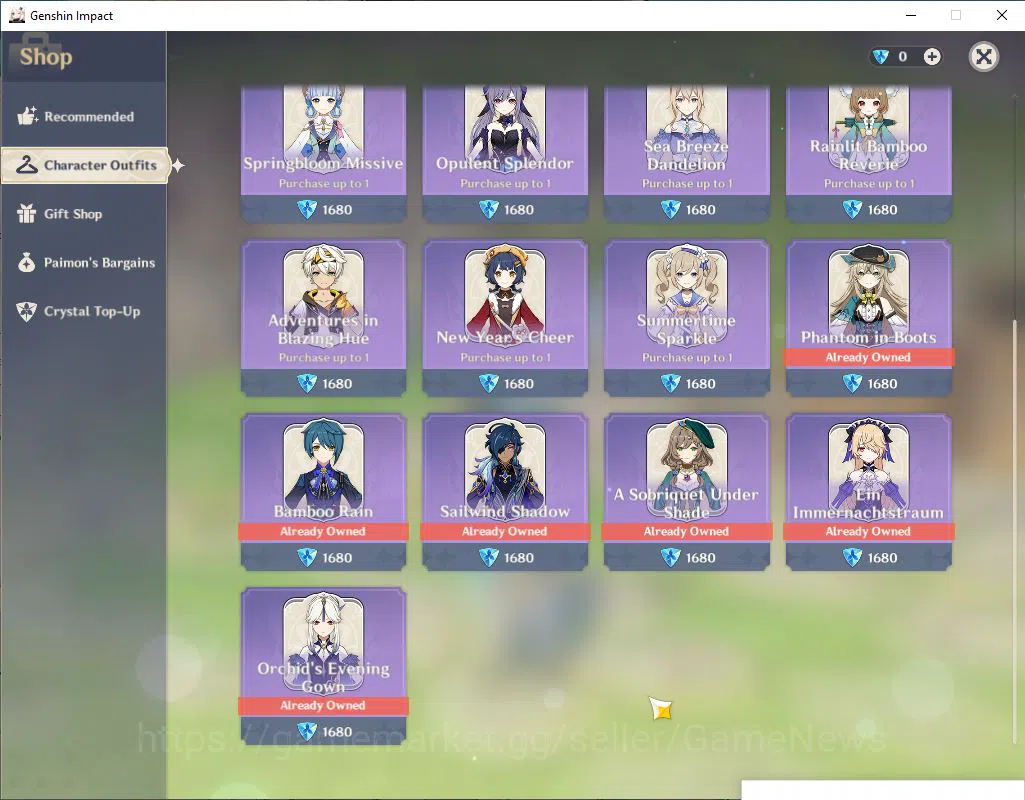Image resolution: width=1025 pixels, height=800 pixels.
Task: Click the Gift Shop gift box icon
Action: (27, 213)
